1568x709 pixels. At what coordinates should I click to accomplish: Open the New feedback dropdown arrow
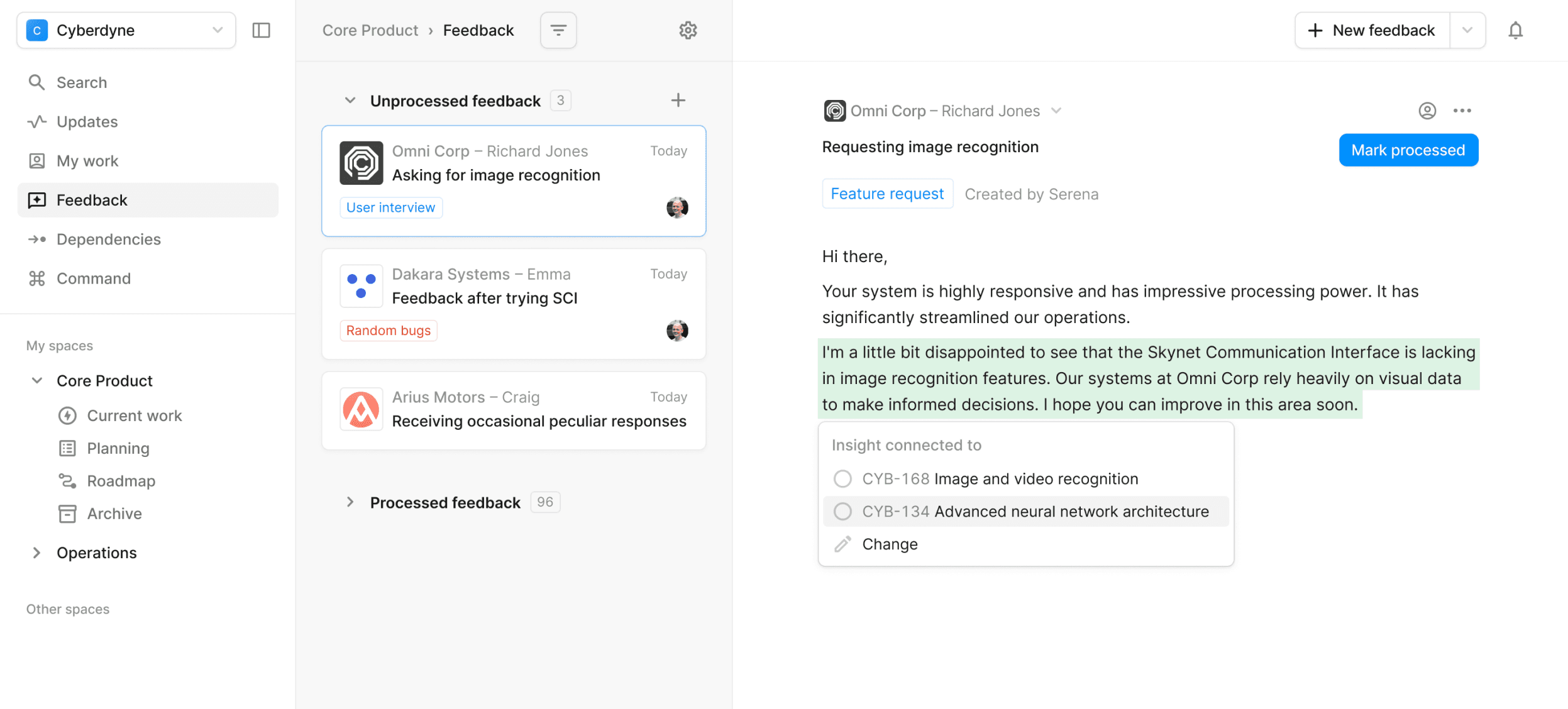coord(1467,30)
